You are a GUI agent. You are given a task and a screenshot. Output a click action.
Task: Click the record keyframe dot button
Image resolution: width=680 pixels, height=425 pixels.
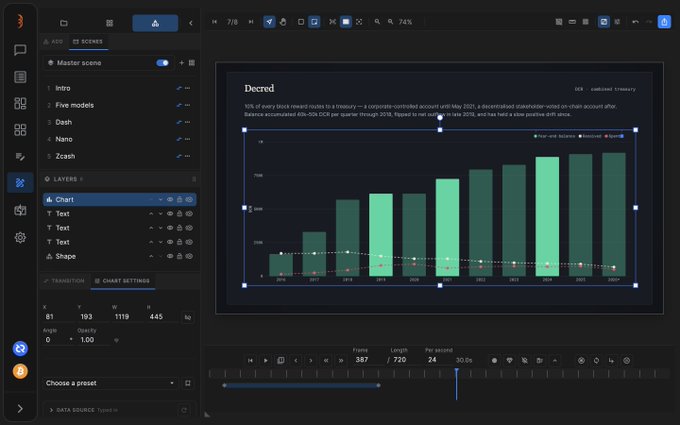coord(494,360)
